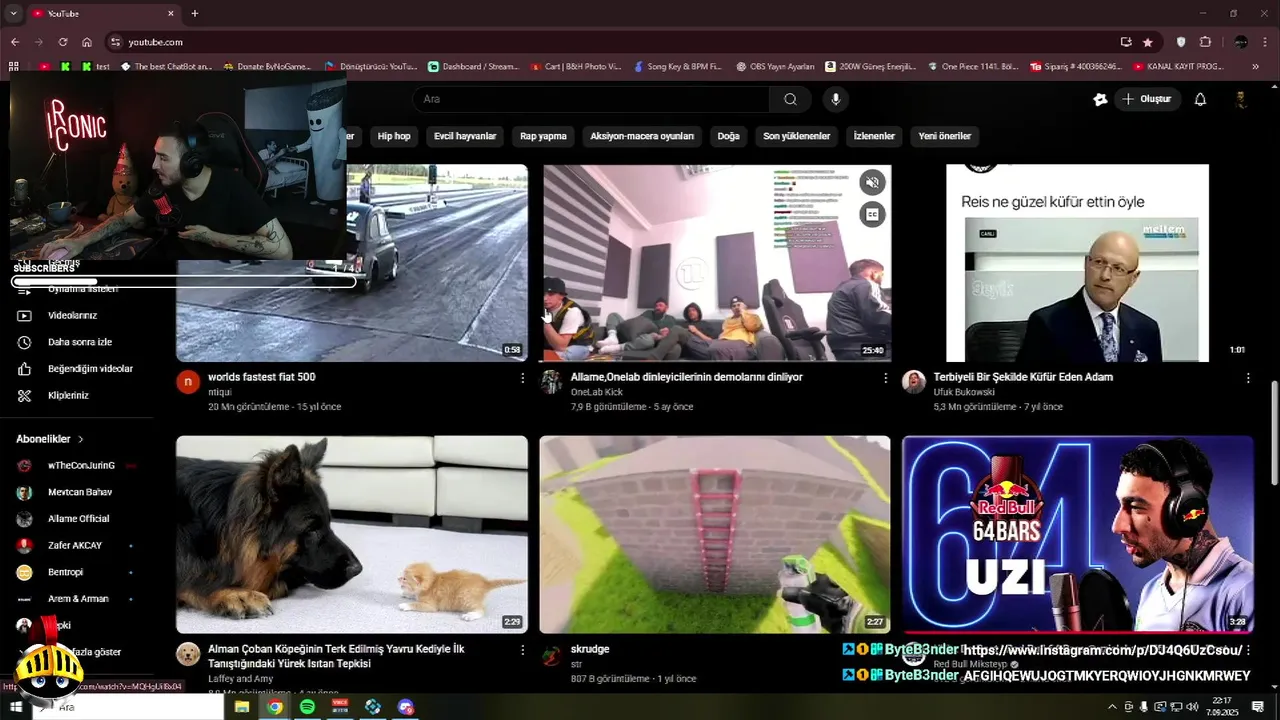Viewport: 1280px width, 720px height.
Task: Click the Laffey and Amy channel avatar
Action: [188, 654]
